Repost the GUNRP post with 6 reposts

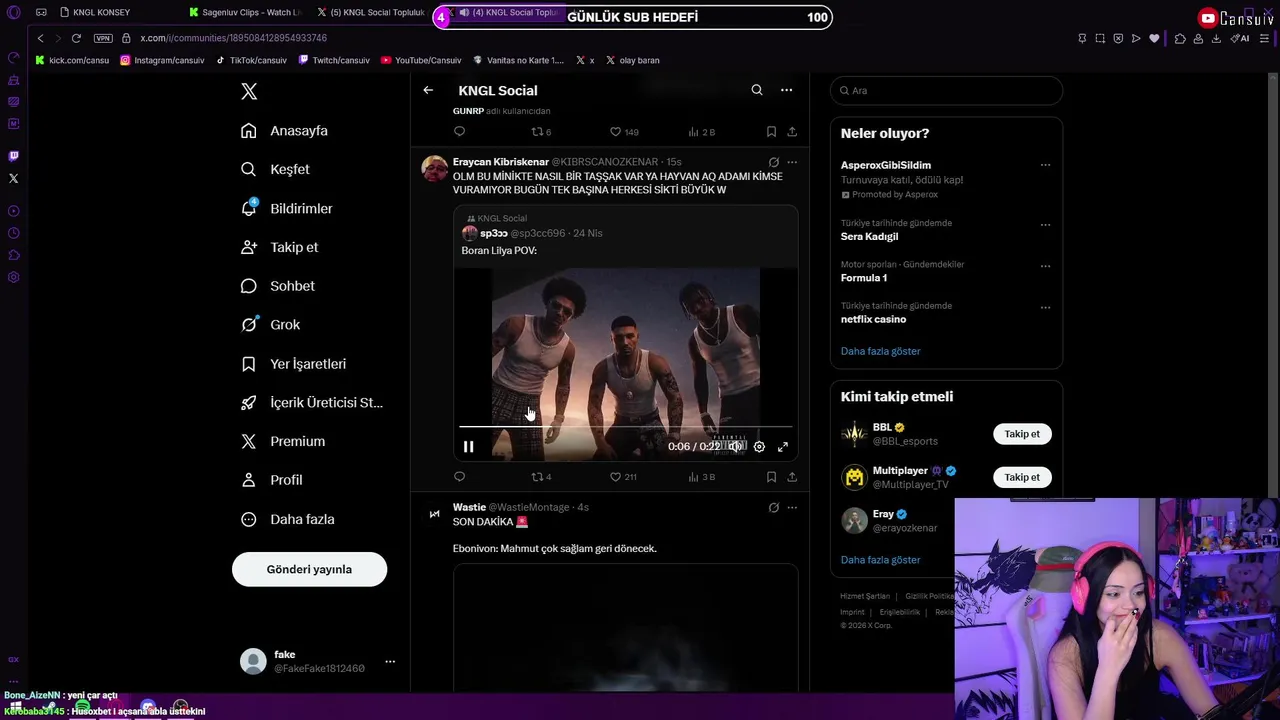click(541, 132)
